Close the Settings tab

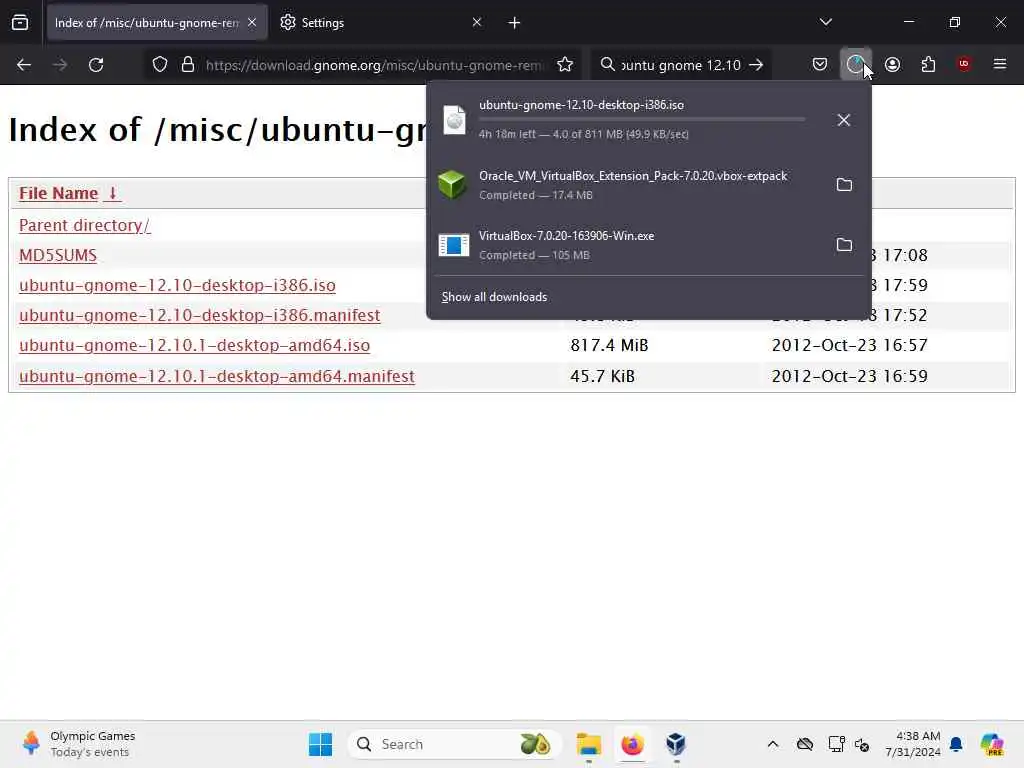click(477, 22)
